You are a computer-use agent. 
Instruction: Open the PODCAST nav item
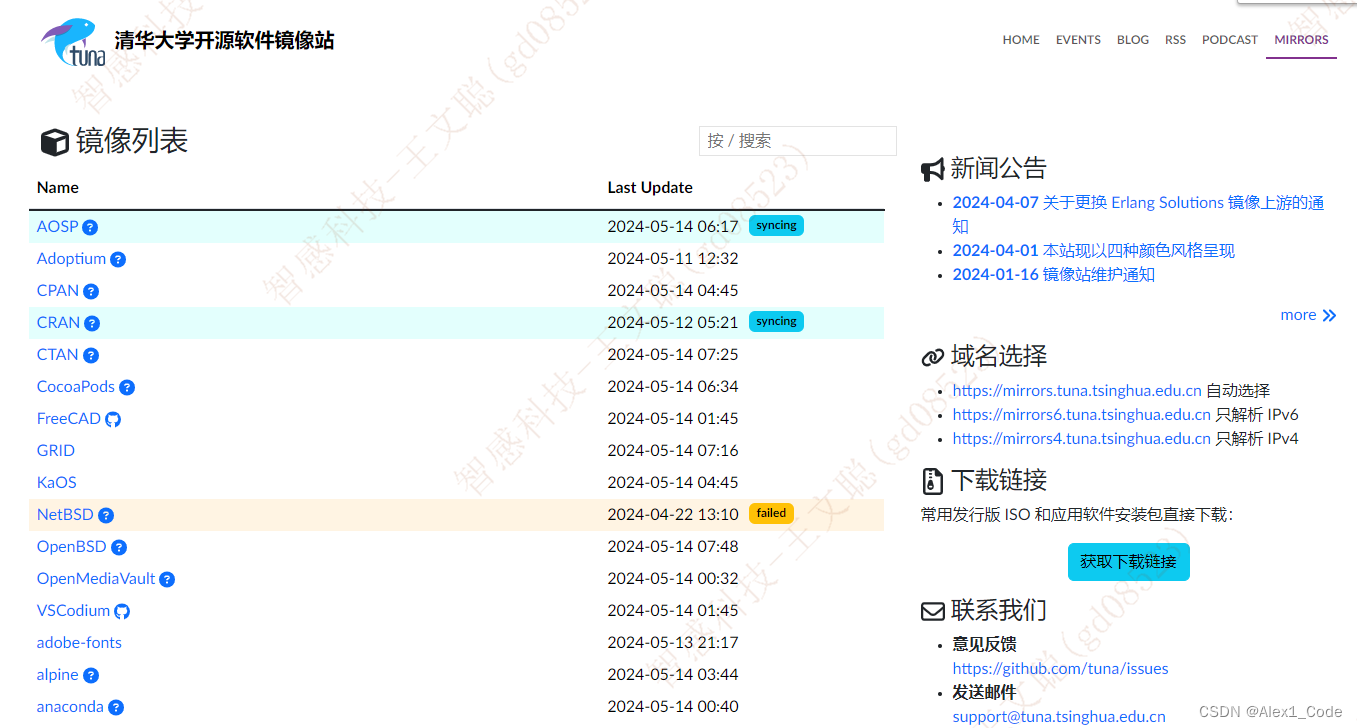(1230, 40)
